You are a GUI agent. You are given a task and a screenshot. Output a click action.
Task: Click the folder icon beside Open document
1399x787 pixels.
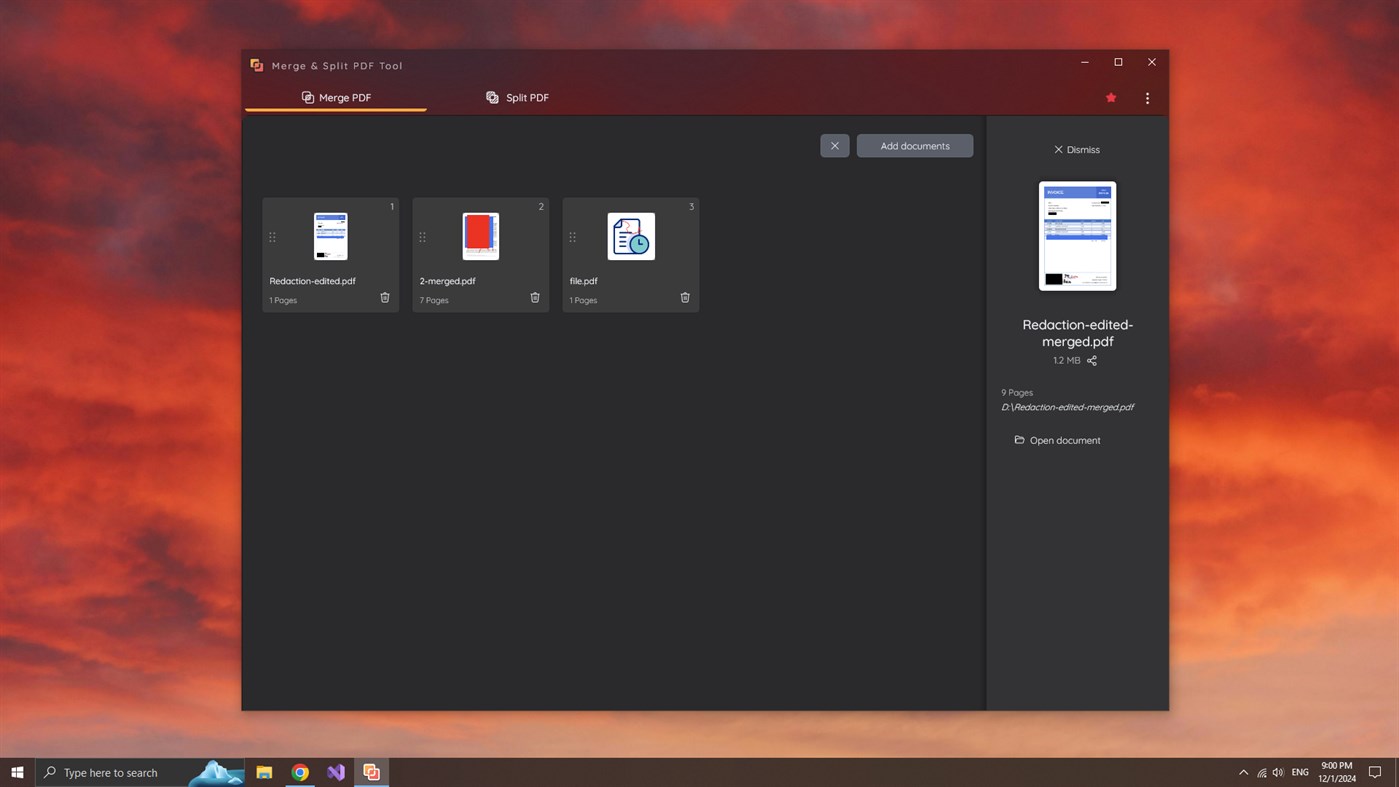(1019, 440)
